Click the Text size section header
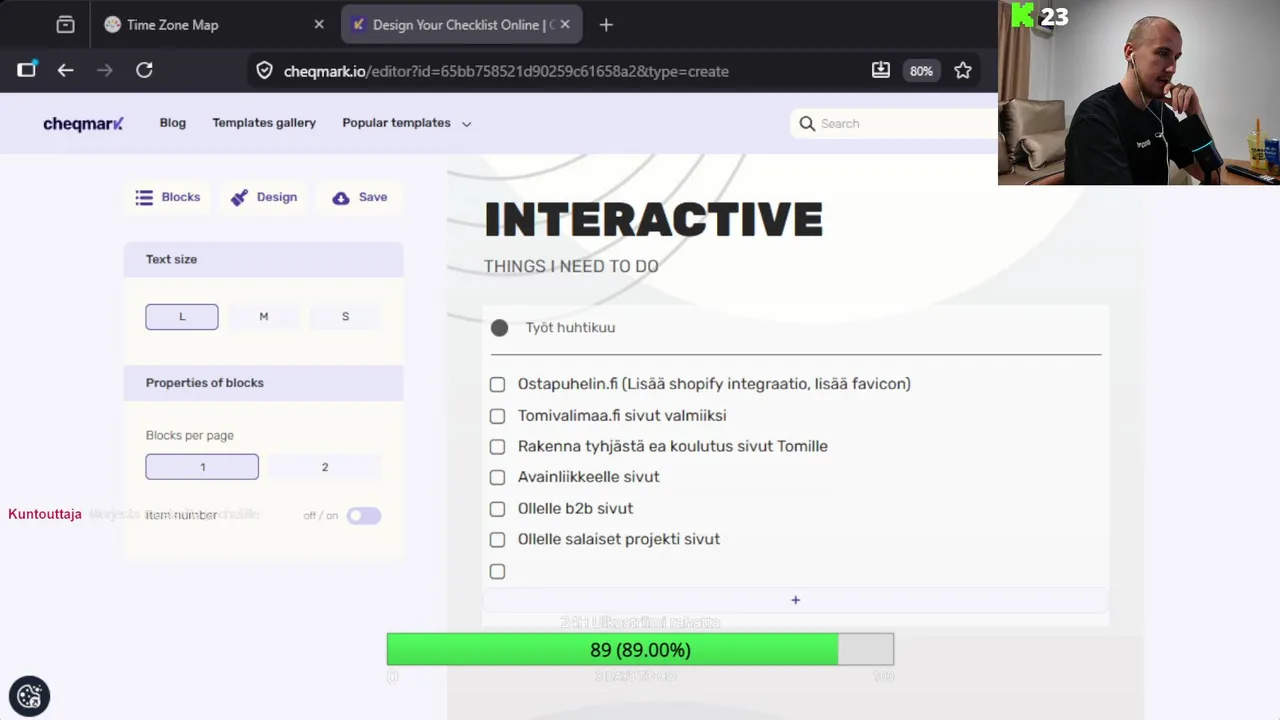The width and height of the screenshot is (1280, 720). pos(264,259)
